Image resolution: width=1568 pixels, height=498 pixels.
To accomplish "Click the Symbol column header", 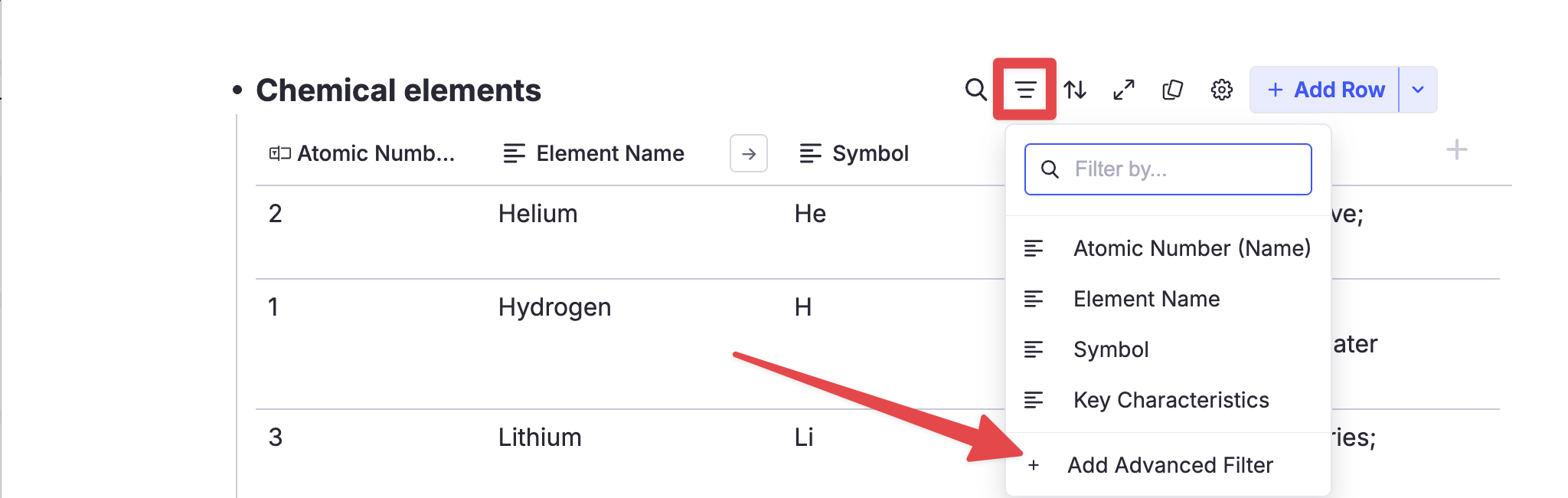I will 870,154.
